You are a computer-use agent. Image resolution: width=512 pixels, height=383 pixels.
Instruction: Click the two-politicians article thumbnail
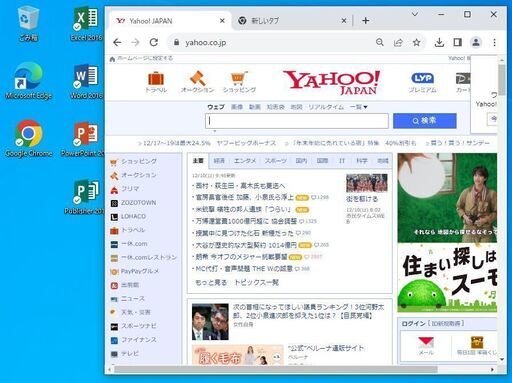tap(210, 321)
